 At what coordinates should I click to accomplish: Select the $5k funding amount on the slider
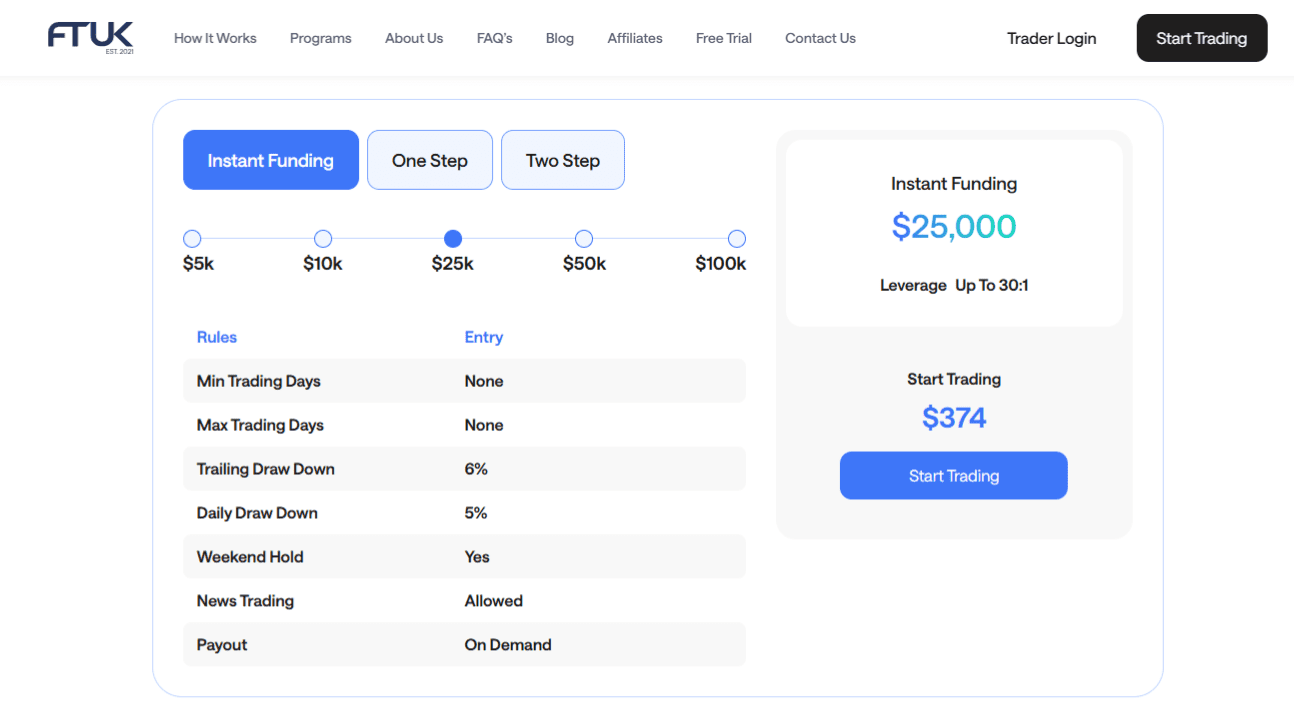(192, 239)
